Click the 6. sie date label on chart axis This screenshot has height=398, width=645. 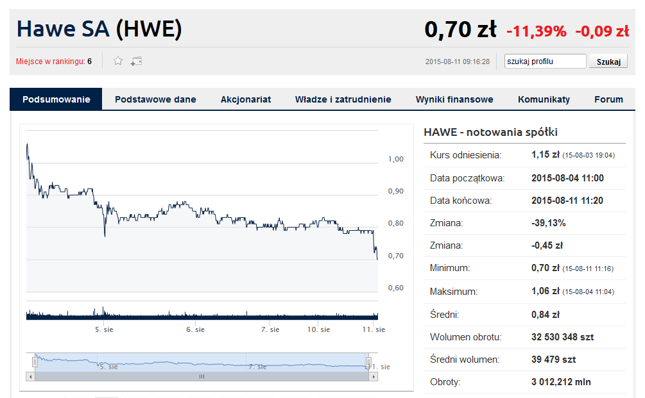pyautogui.click(x=195, y=329)
